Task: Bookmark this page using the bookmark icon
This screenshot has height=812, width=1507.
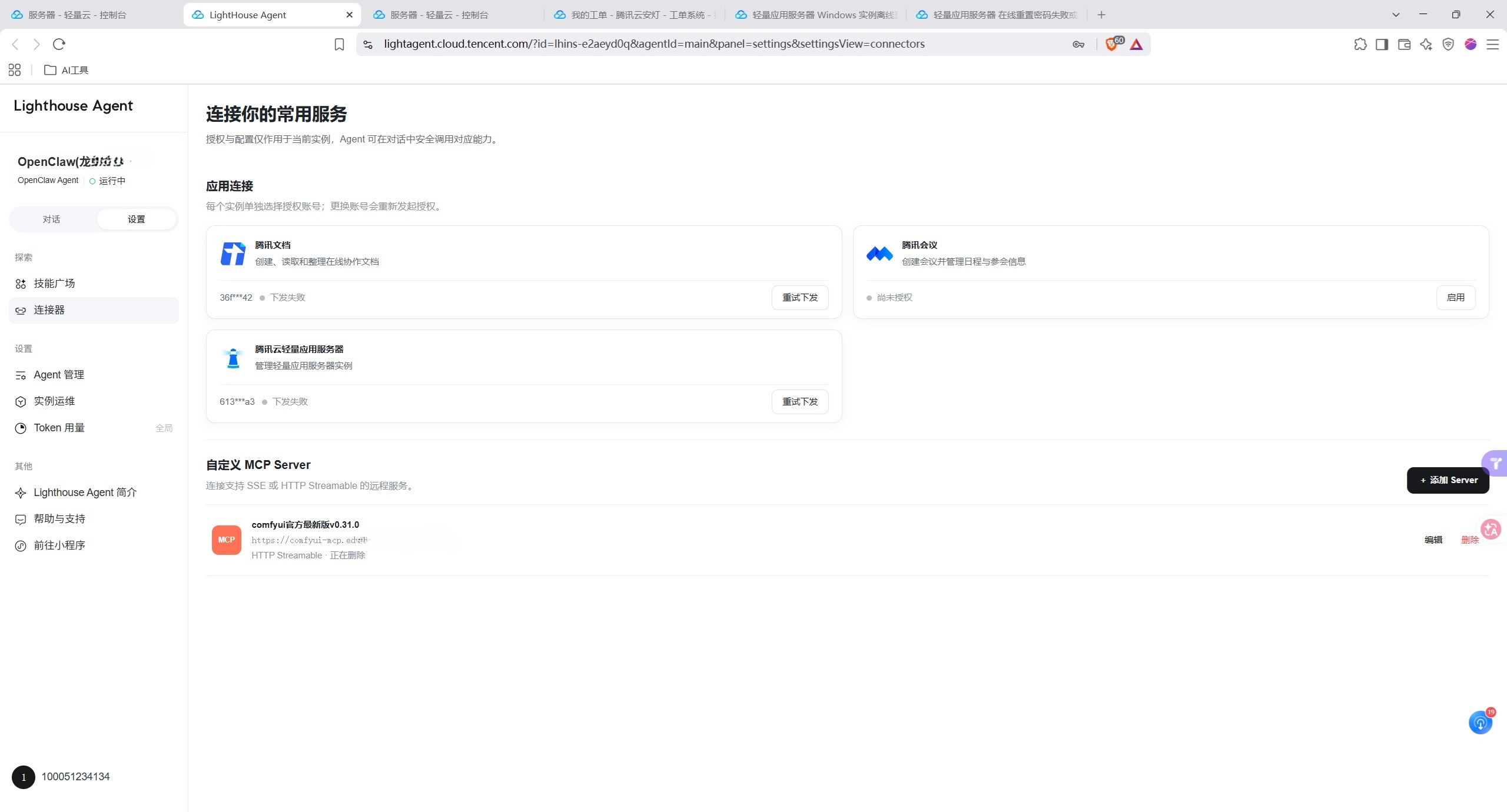Action: pyautogui.click(x=339, y=44)
